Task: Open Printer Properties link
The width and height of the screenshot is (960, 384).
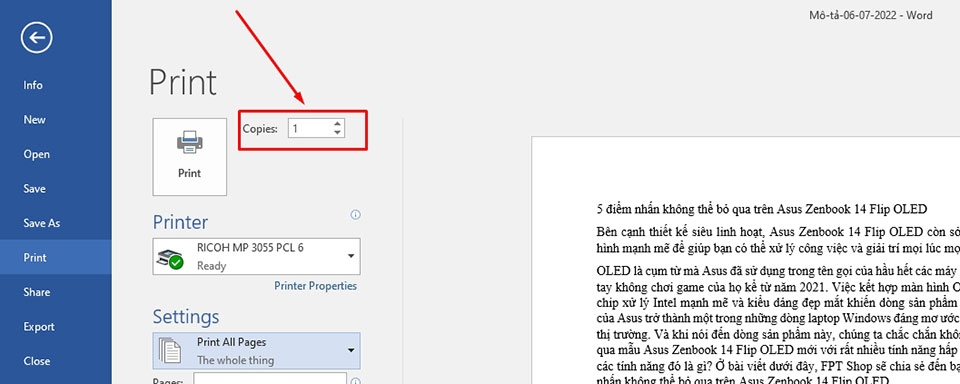Action: coord(315,286)
